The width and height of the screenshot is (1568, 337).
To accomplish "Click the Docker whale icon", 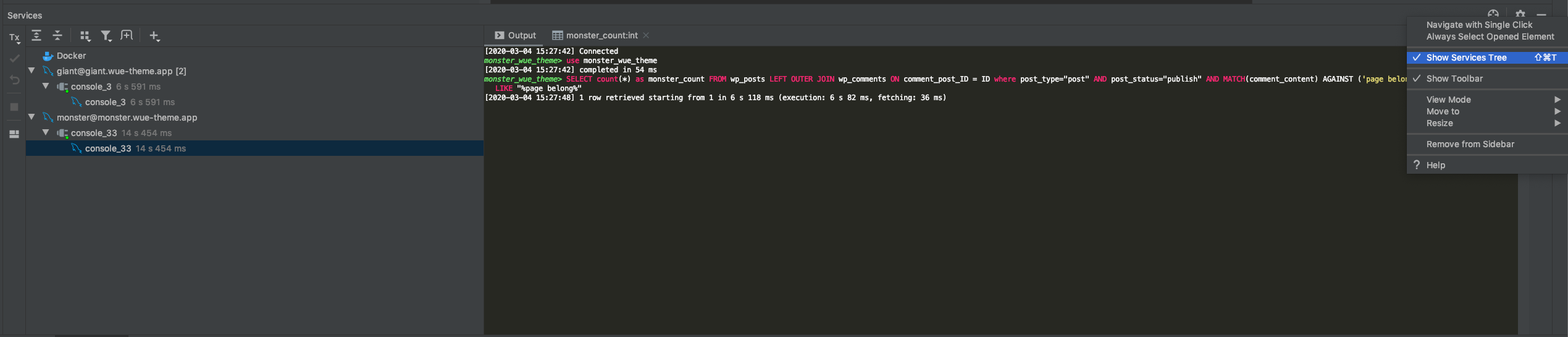I will coord(48,56).
